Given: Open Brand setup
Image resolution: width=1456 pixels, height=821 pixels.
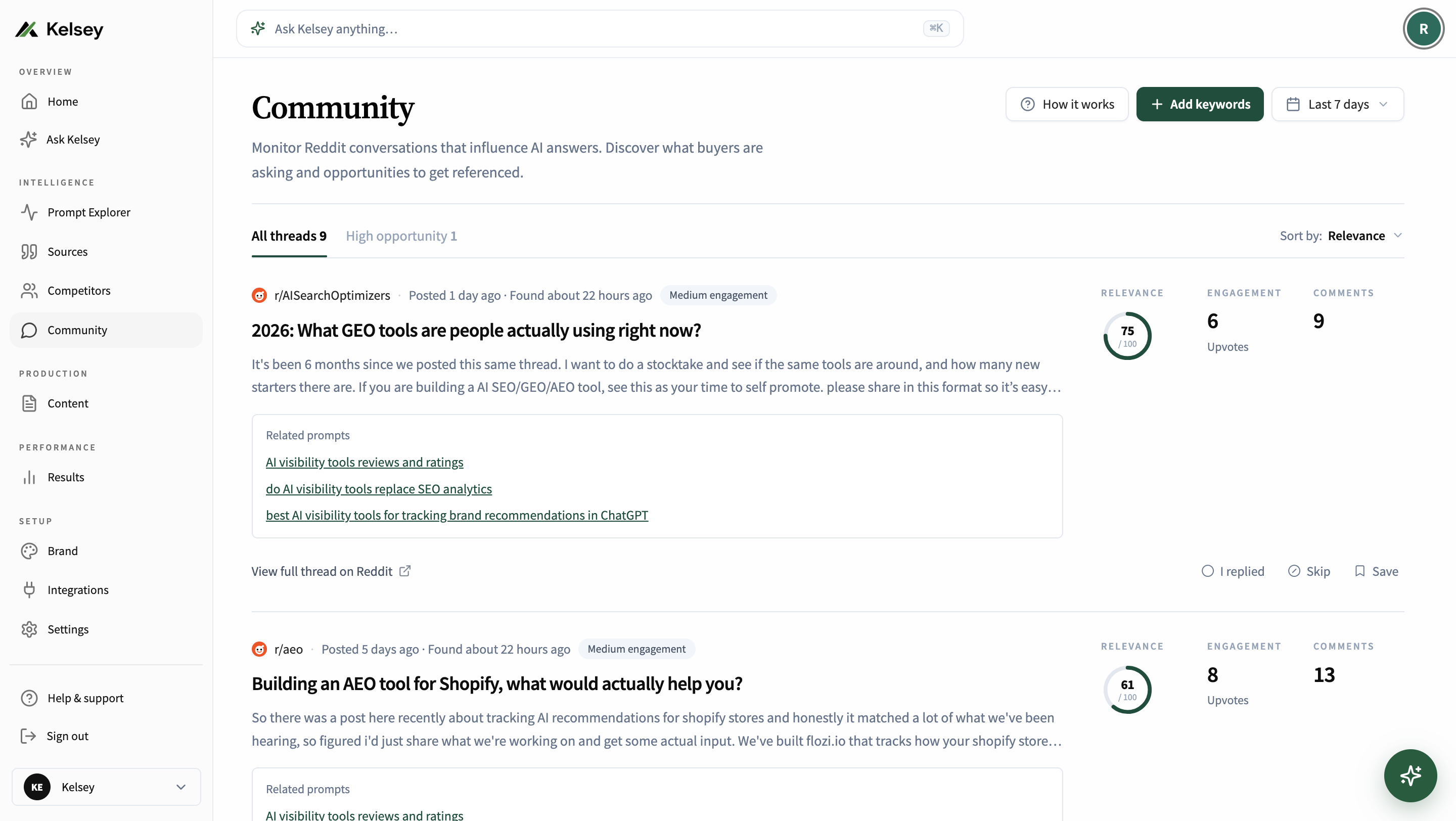Looking at the screenshot, I should tap(106, 551).
